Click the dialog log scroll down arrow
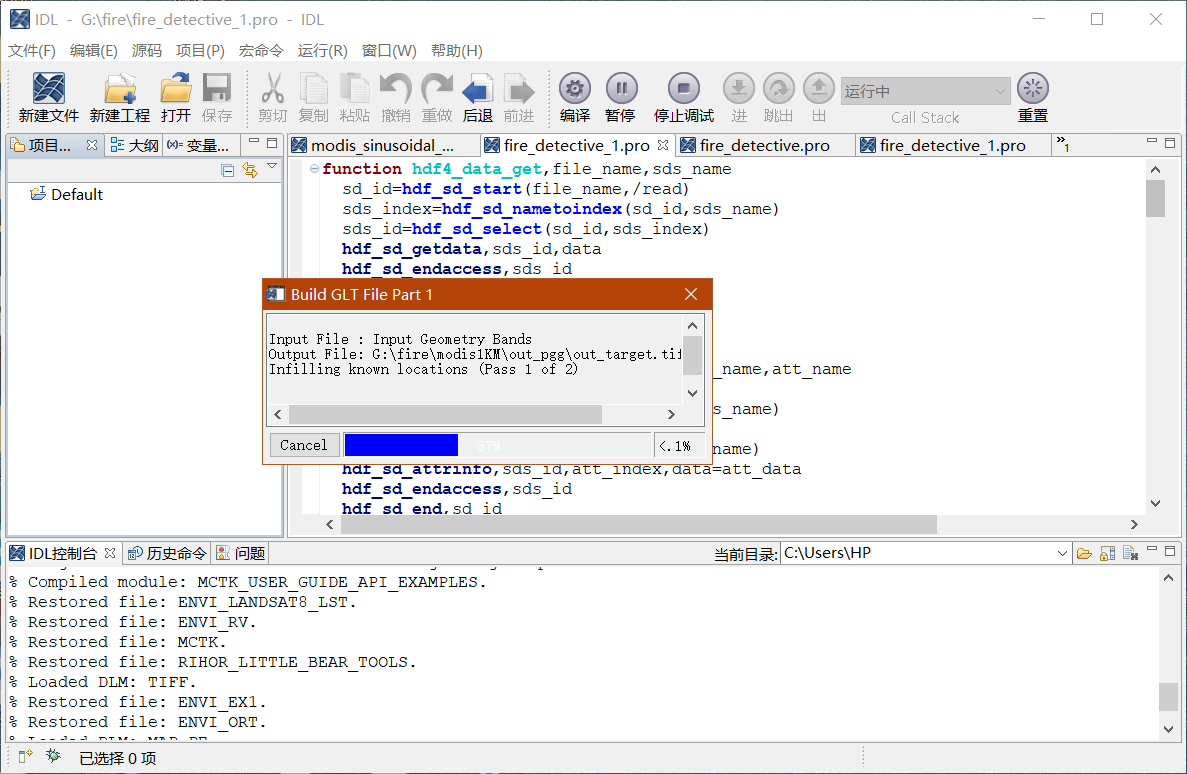The height and width of the screenshot is (774, 1187). (x=692, y=393)
